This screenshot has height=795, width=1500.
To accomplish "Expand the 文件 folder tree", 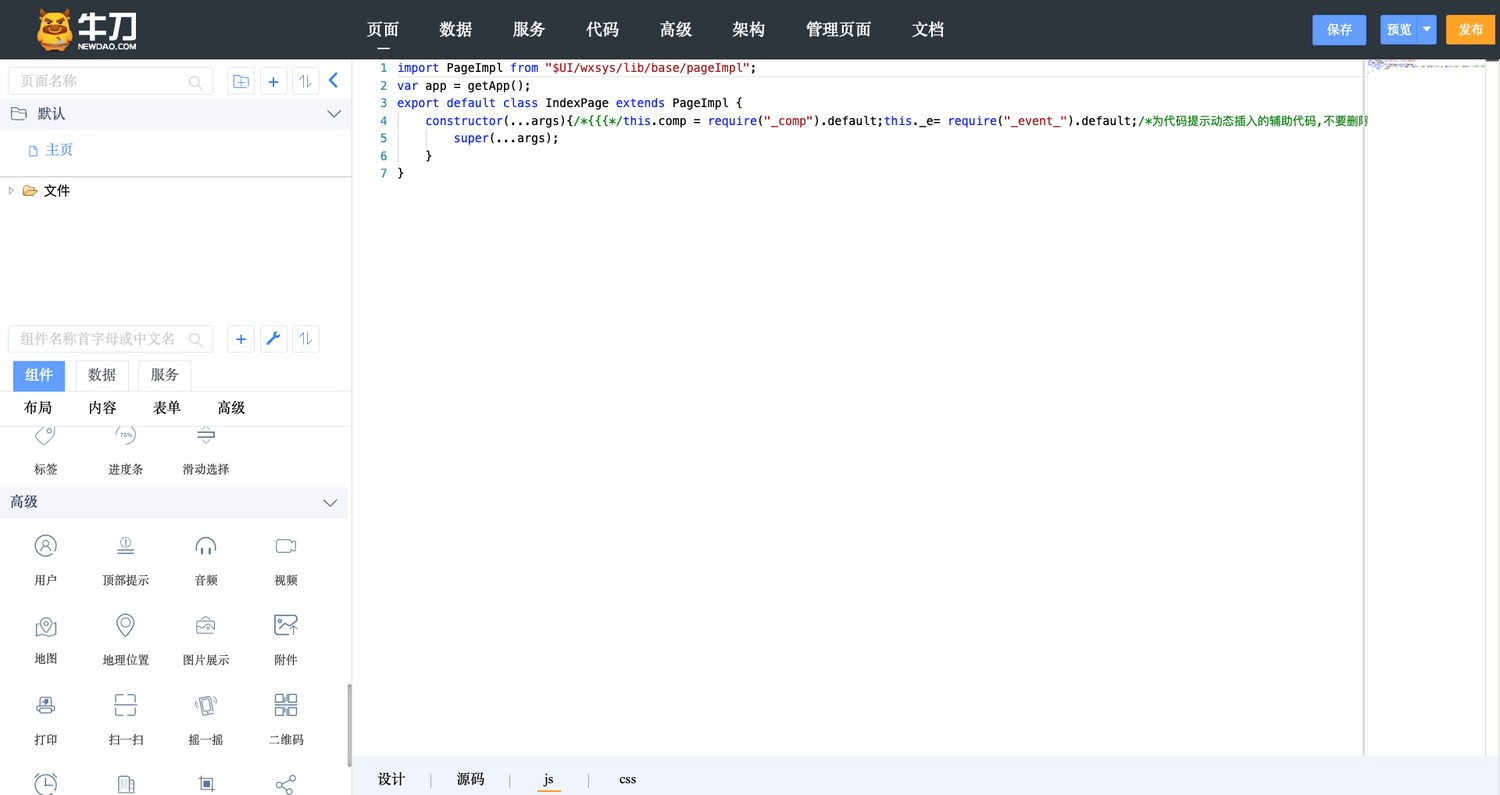I will coord(11,190).
